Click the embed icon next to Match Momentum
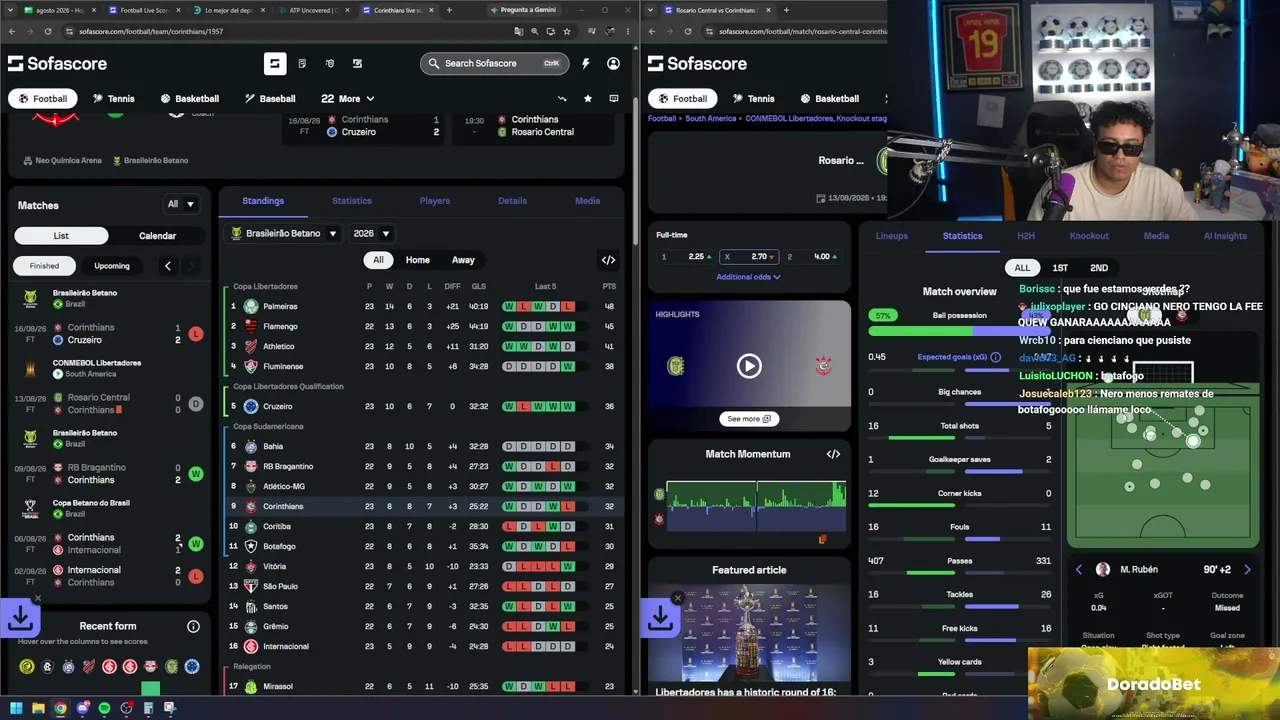The height and width of the screenshot is (720, 1280). point(833,454)
